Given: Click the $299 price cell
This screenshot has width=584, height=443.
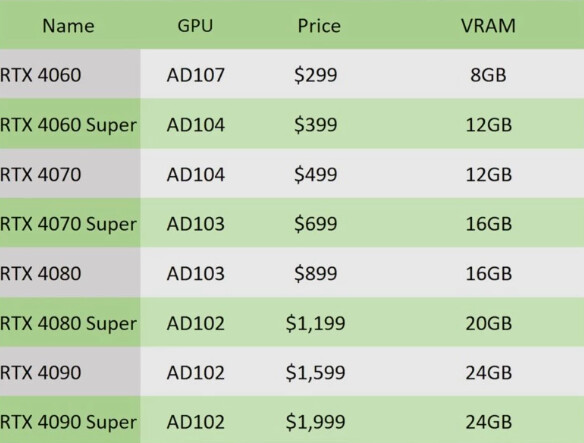Looking at the screenshot, I should (315, 75).
